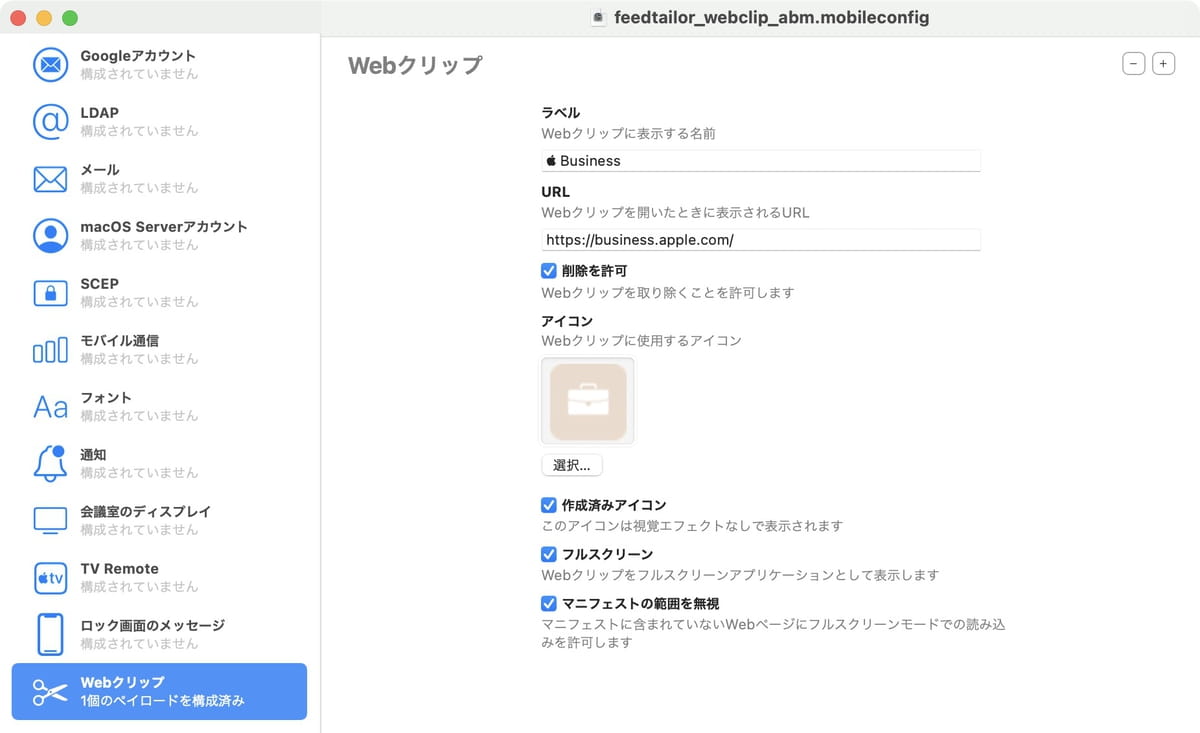This screenshot has width=1200, height=733.
Task: Click the macOS Serverアカウント person icon
Action: (x=50, y=236)
